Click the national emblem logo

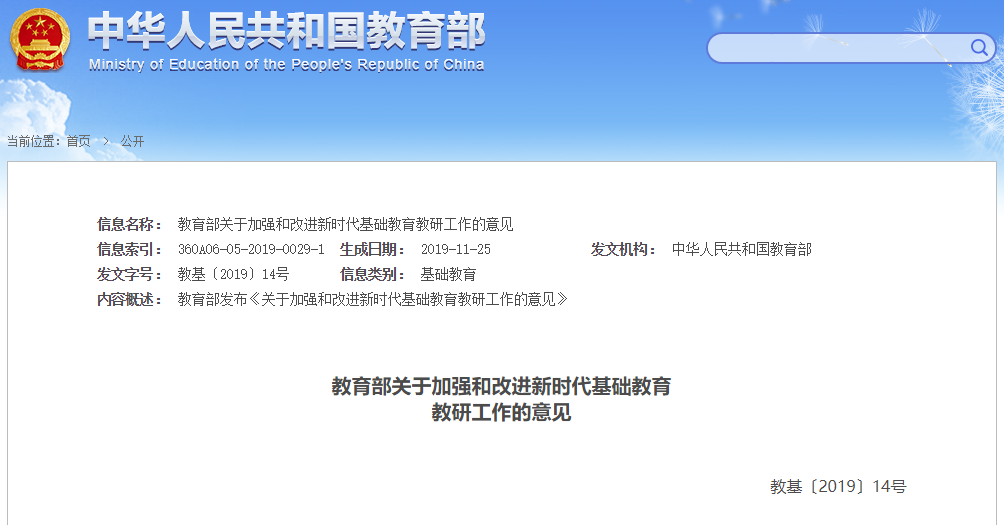[x=40, y=39]
